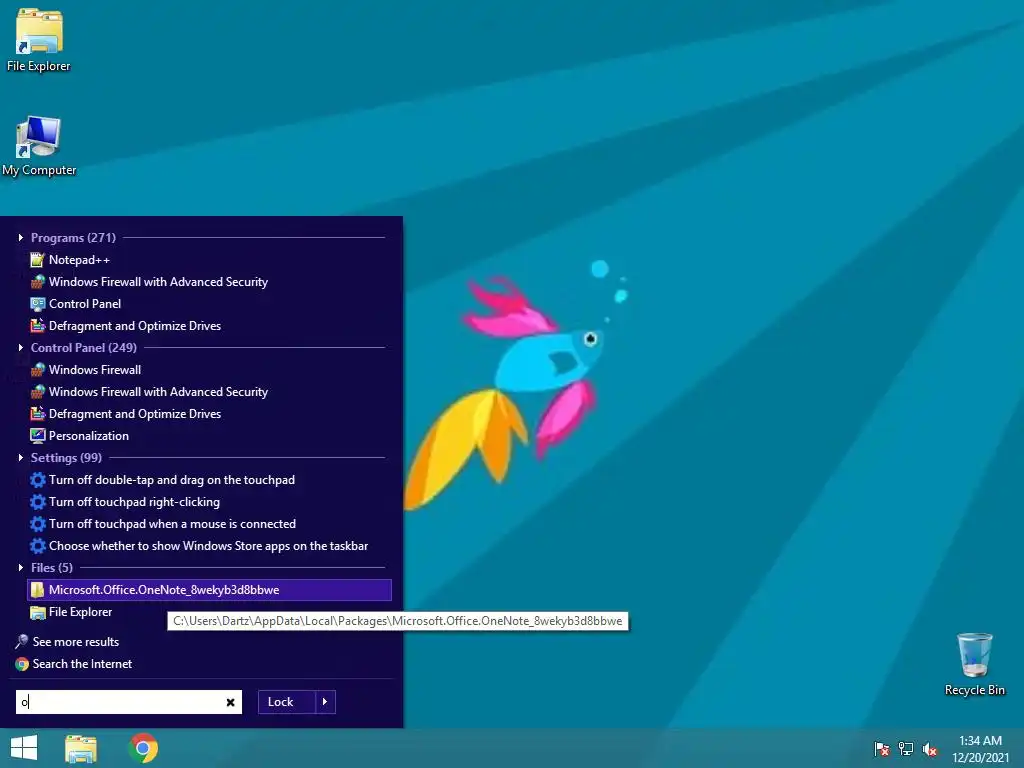Image resolution: width=1024 pixels, height=768 pixels.
Task: Click the File Explorer icon in Files results
Action: [38, 612]
